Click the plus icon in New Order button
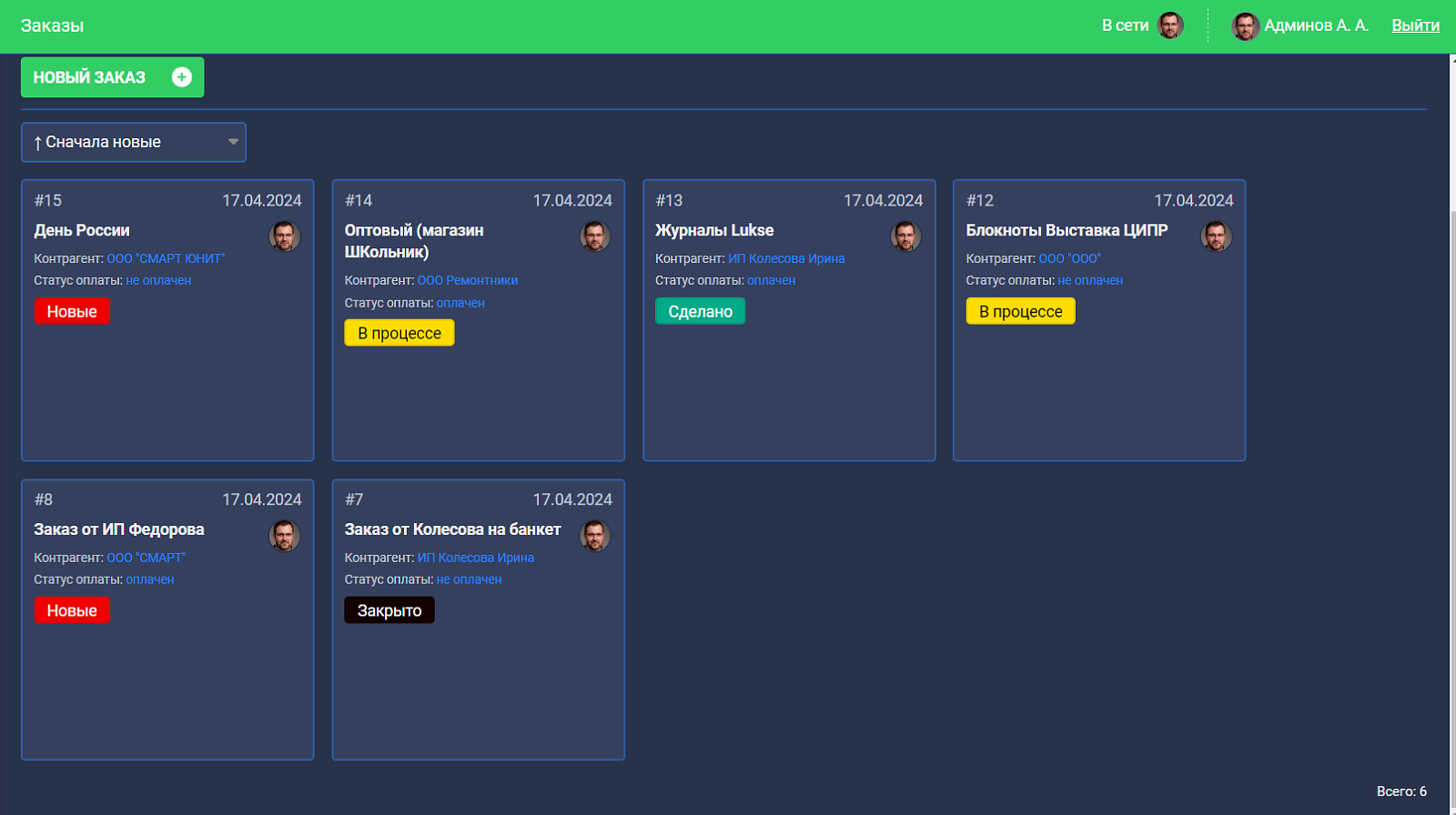 point(182,77)
